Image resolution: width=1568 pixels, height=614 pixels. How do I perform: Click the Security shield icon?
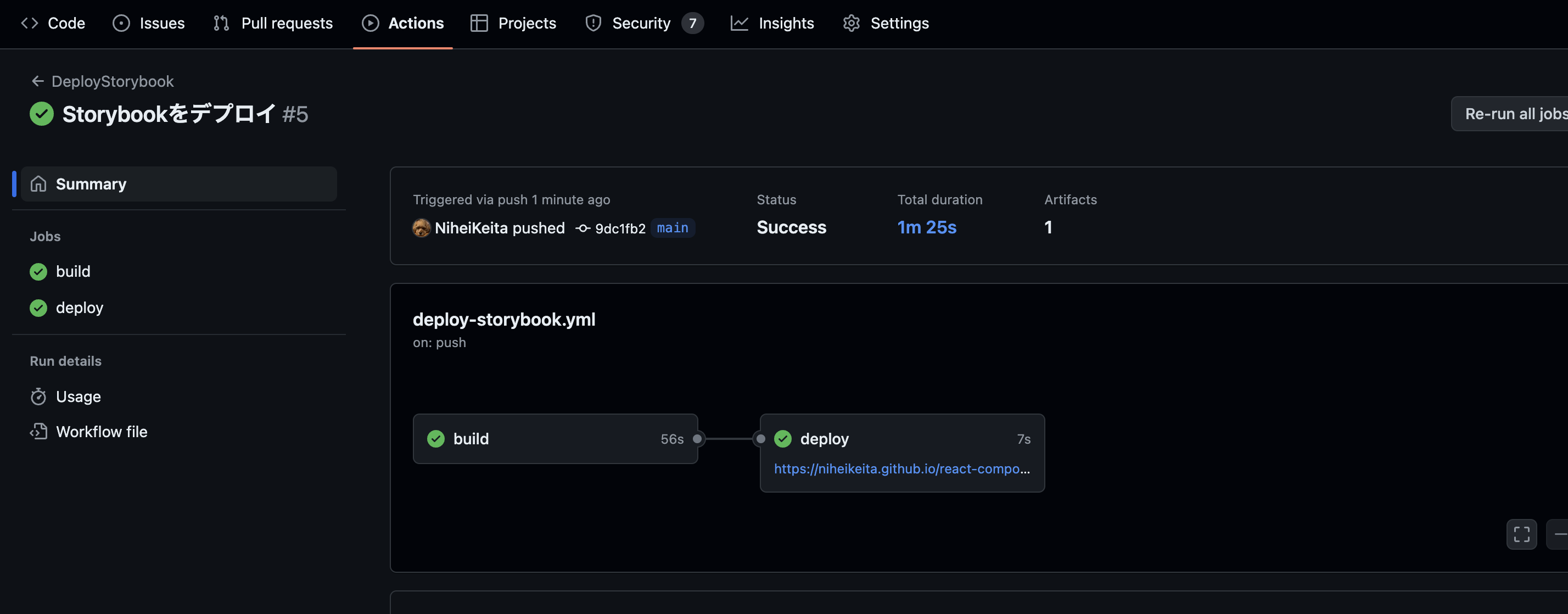(593, 23)
